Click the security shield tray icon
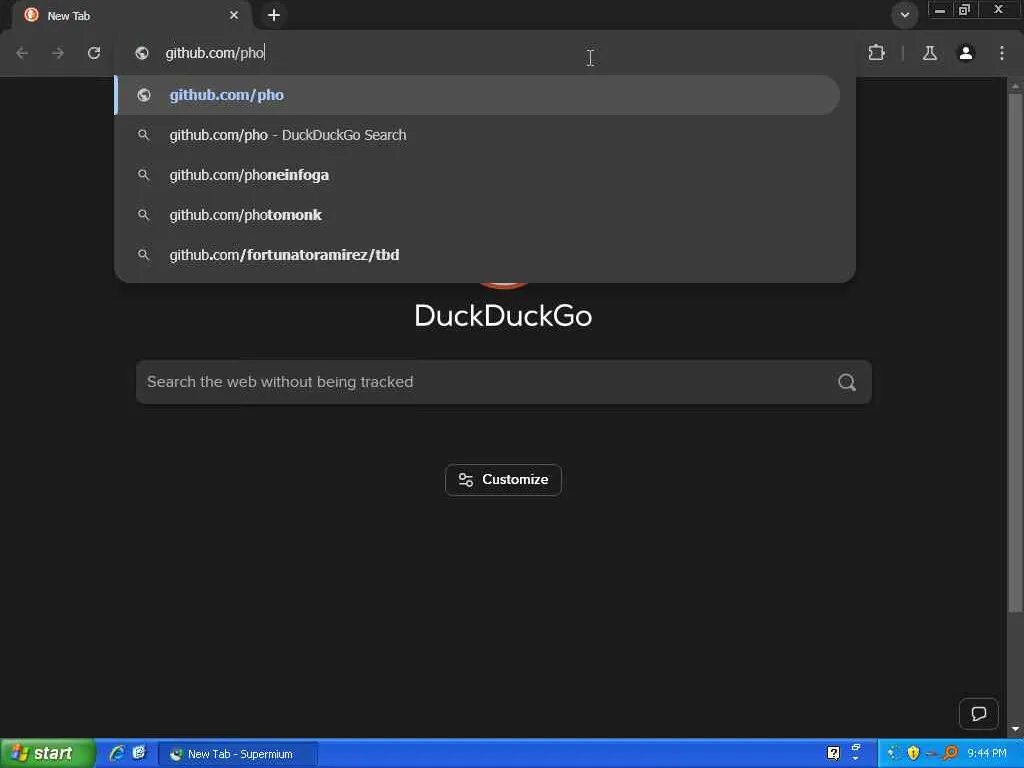This screenshot has width=1024, height=768. coord(913,753)
